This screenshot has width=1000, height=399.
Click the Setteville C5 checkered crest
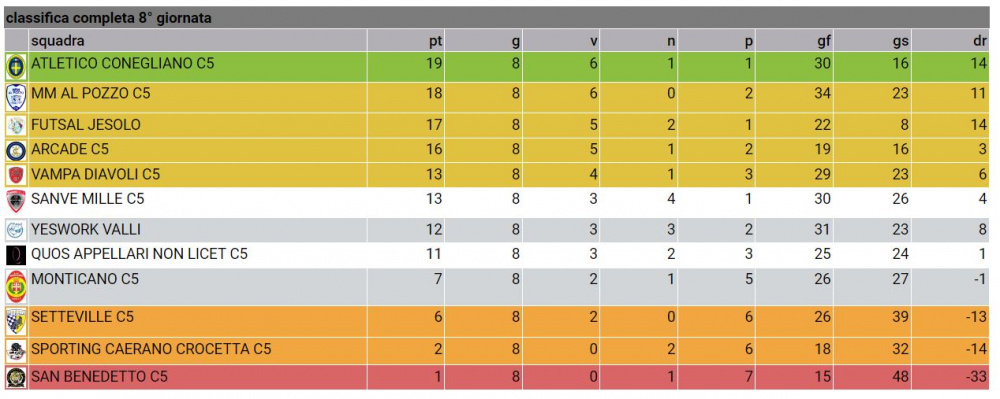[x=16, y=321]
